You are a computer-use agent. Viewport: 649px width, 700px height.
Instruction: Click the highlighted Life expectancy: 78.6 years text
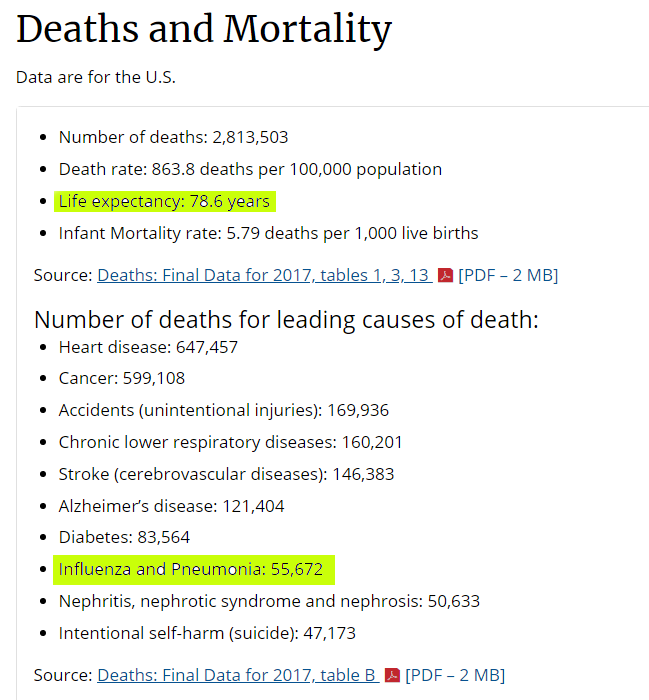[164, 201]
